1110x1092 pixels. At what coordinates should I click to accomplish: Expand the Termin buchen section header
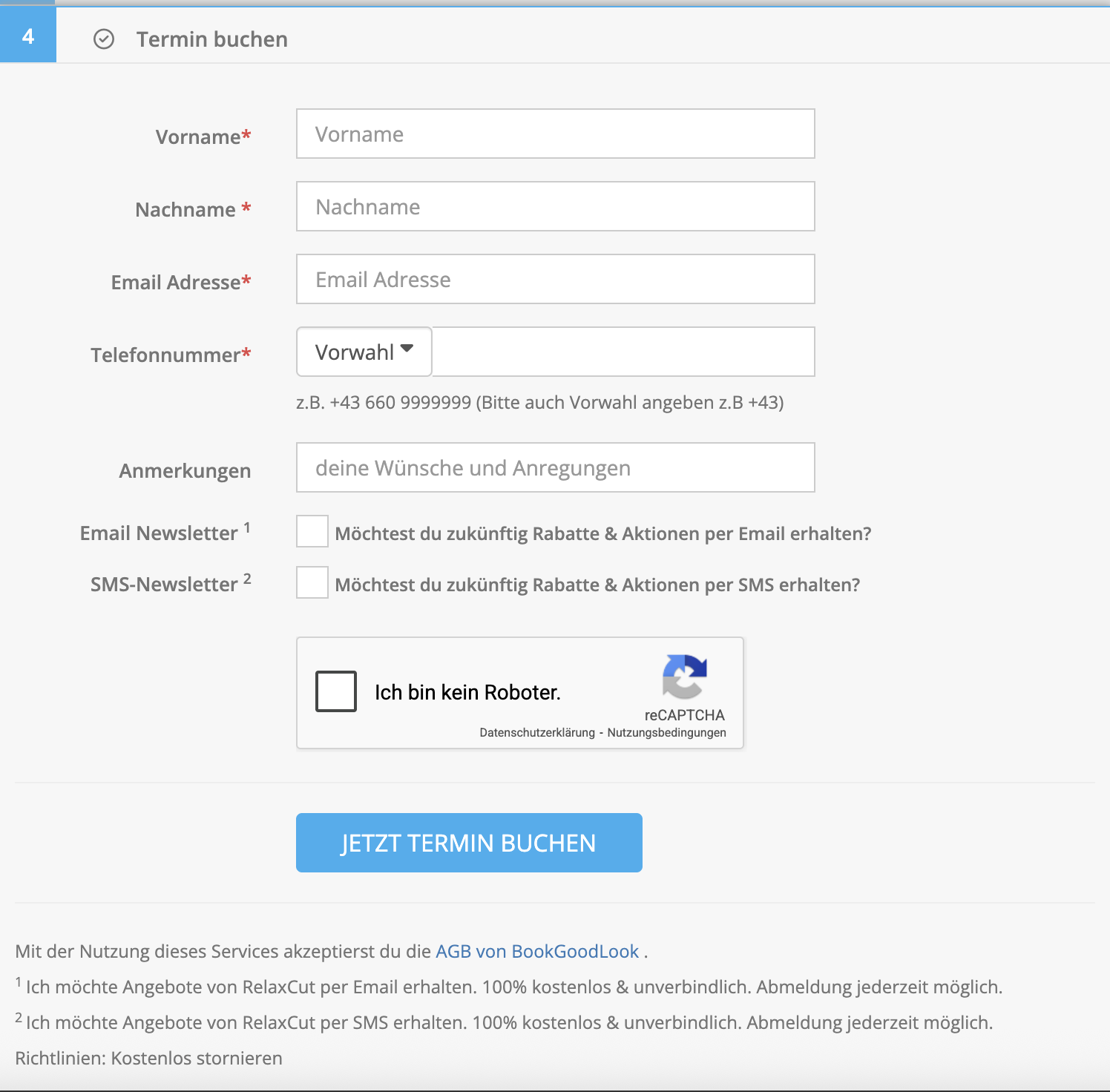click(x=212, y=39)
